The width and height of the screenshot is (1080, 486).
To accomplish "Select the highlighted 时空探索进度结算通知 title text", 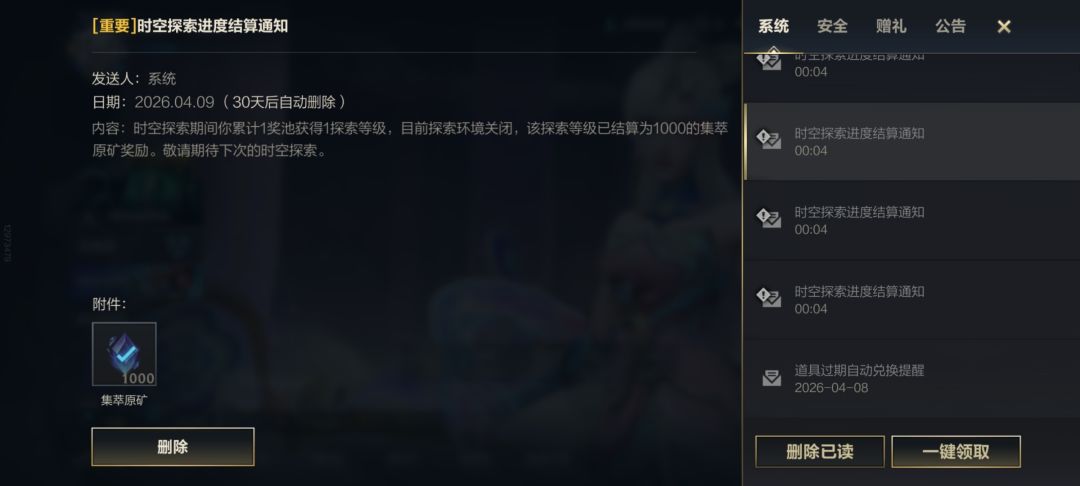I will point(859,134).
